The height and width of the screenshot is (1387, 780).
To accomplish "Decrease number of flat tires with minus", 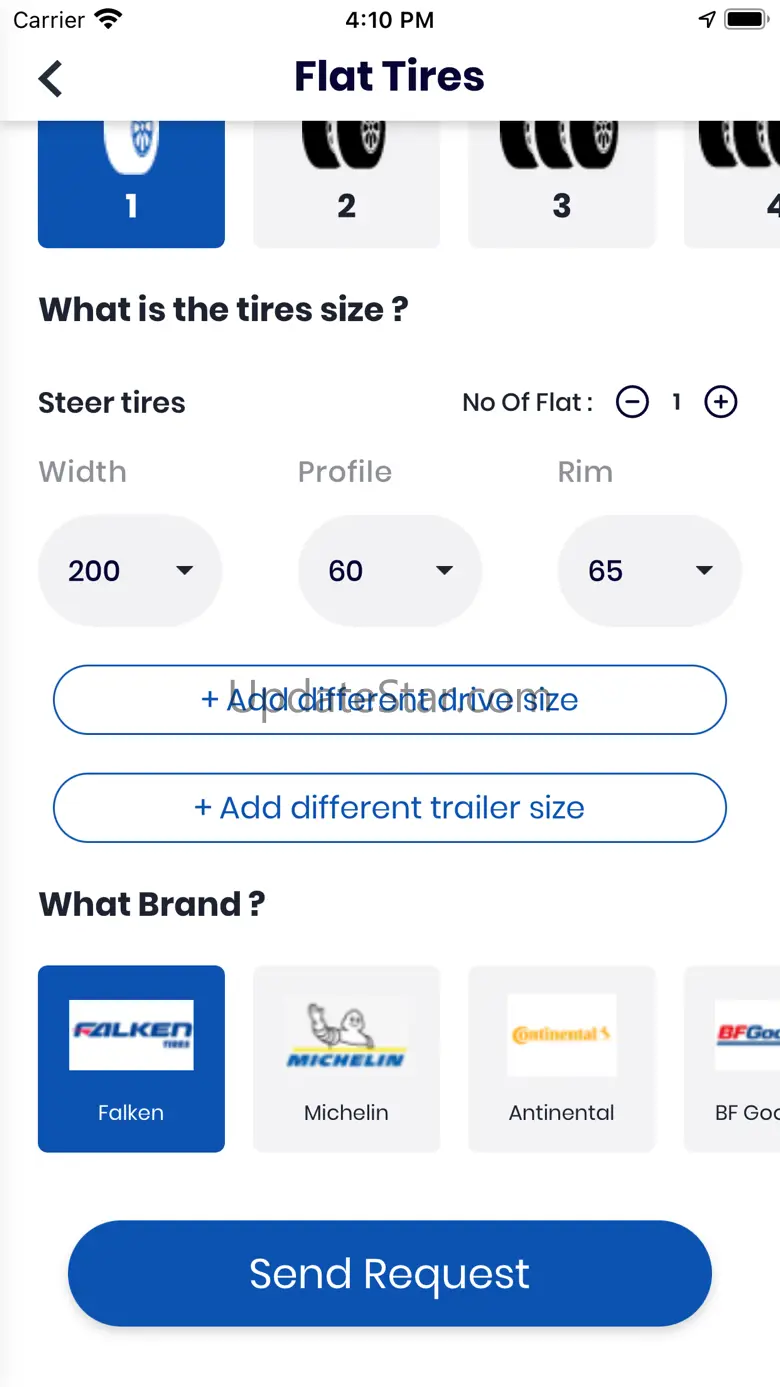I will click(x=632, y=402).
